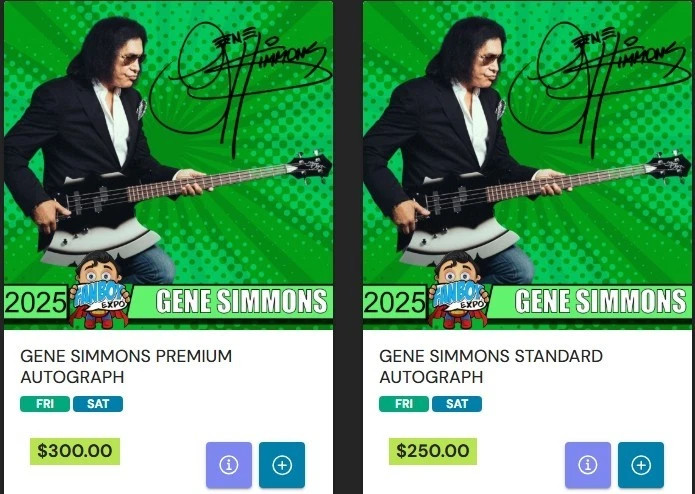Screen dimensions: 695x494
Task: Select SAT tag under Standard Autograph
Action: [457, 404]
